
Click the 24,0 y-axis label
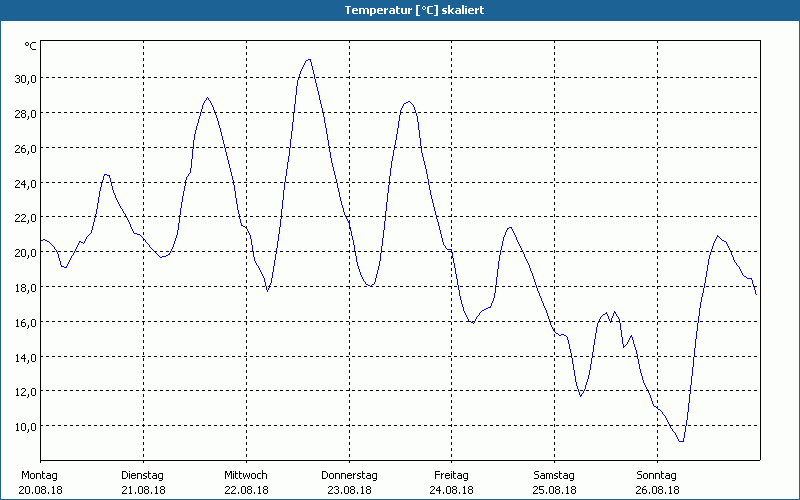25,183
